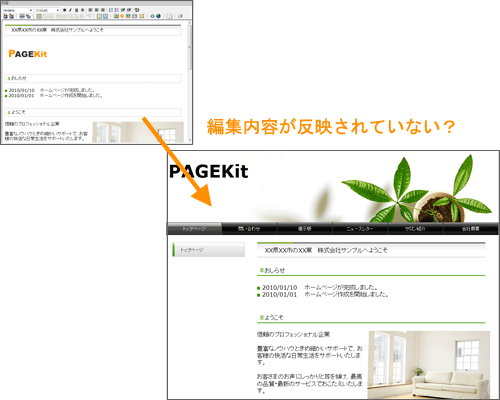Increase indent in the editor toolbar

tap(129, 10)
